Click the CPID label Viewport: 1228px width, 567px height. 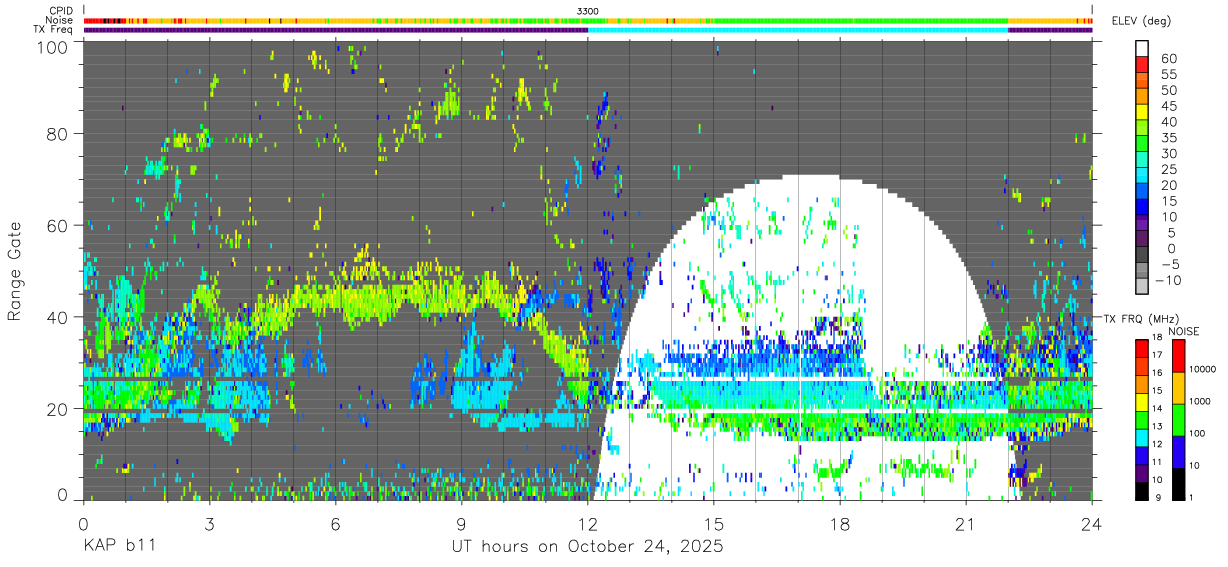point(60,10)
